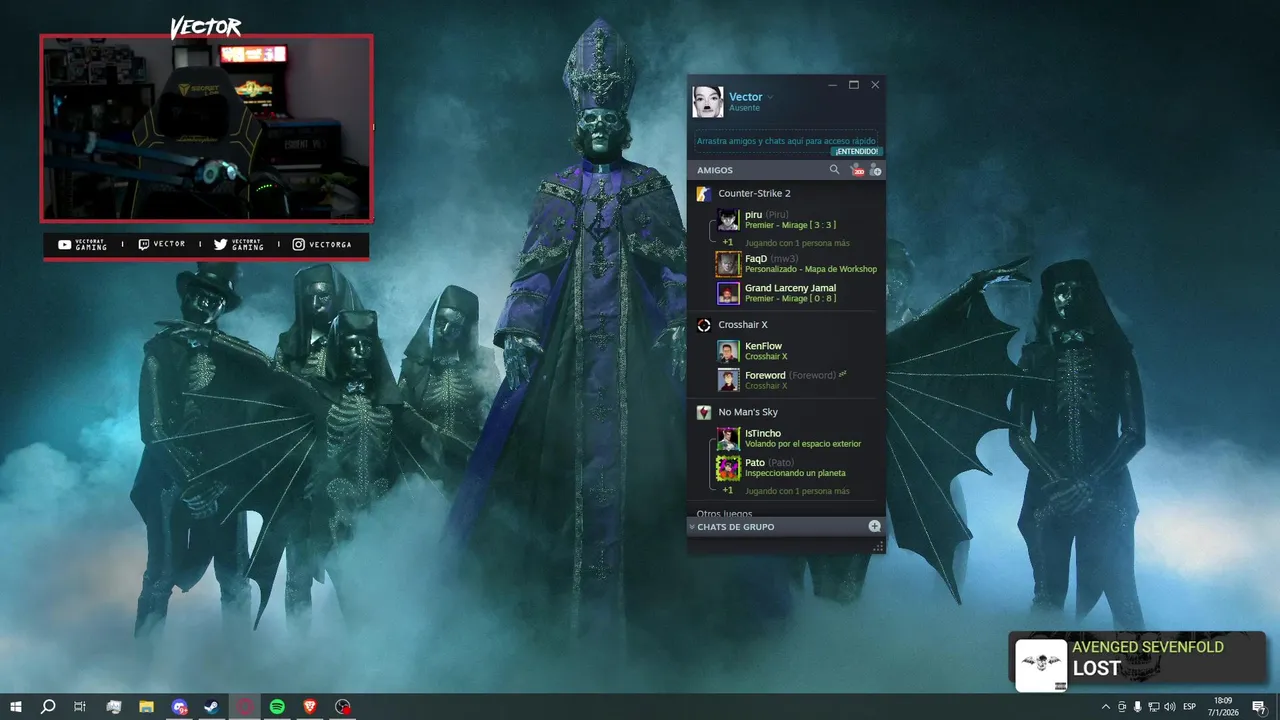Click the quick-access favorites drop area
Viewport: 1280px width, 720px height.
point(786,141)
